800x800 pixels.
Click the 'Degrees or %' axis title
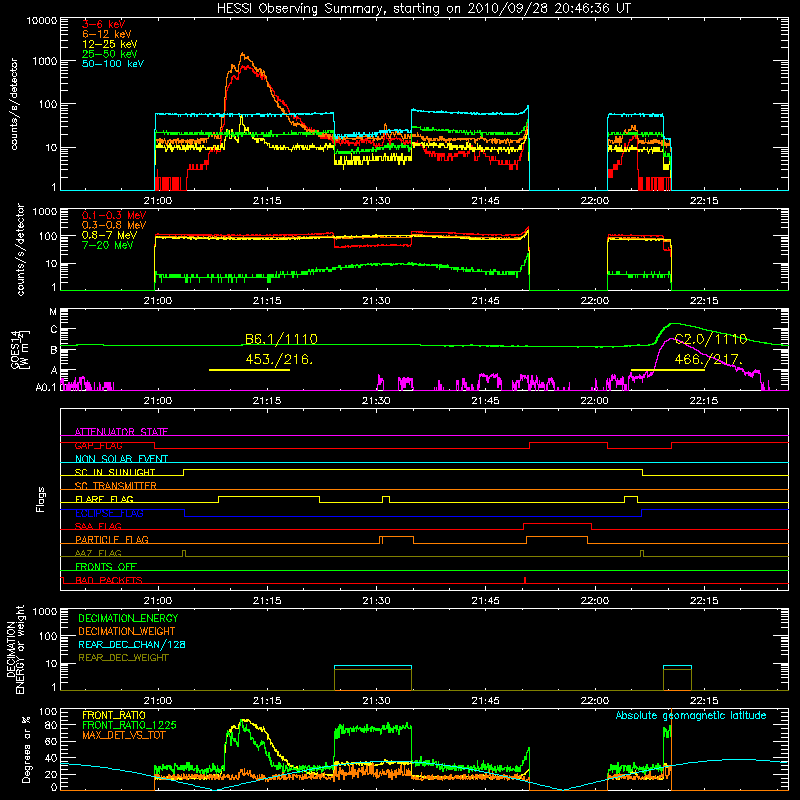(26, 749)
